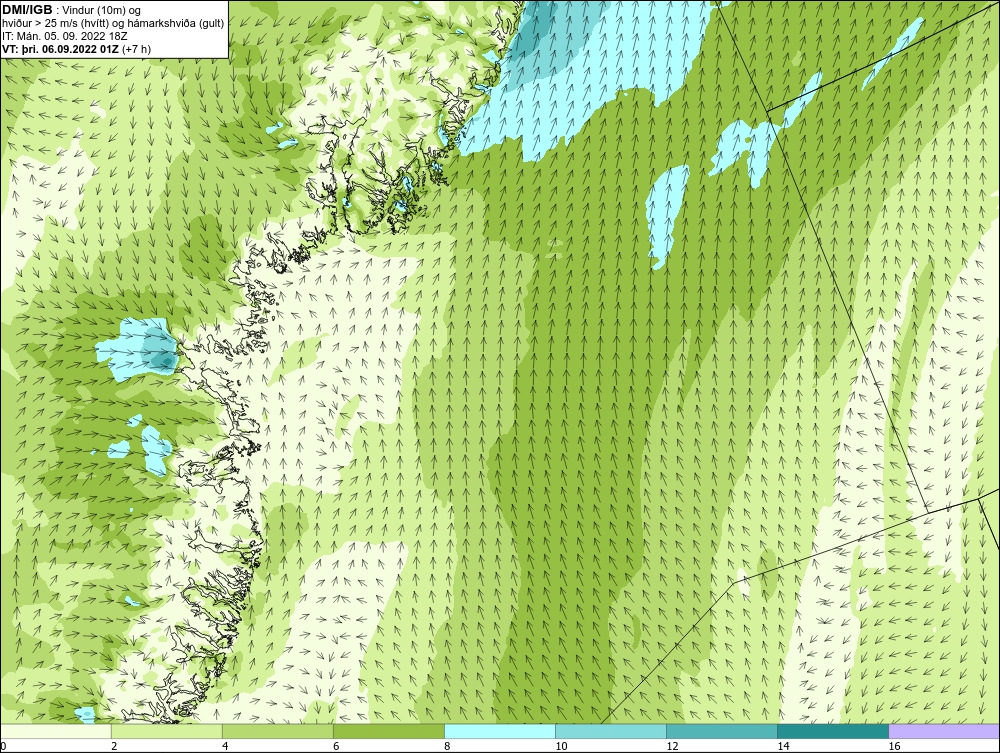Click the 8-10 m/s pale cyan legend swatch

(499, 731)
